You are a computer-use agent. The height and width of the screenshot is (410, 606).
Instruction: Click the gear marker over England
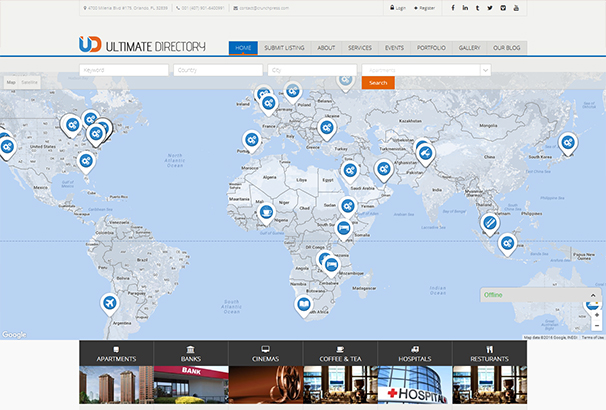click(x=269, y=105)
